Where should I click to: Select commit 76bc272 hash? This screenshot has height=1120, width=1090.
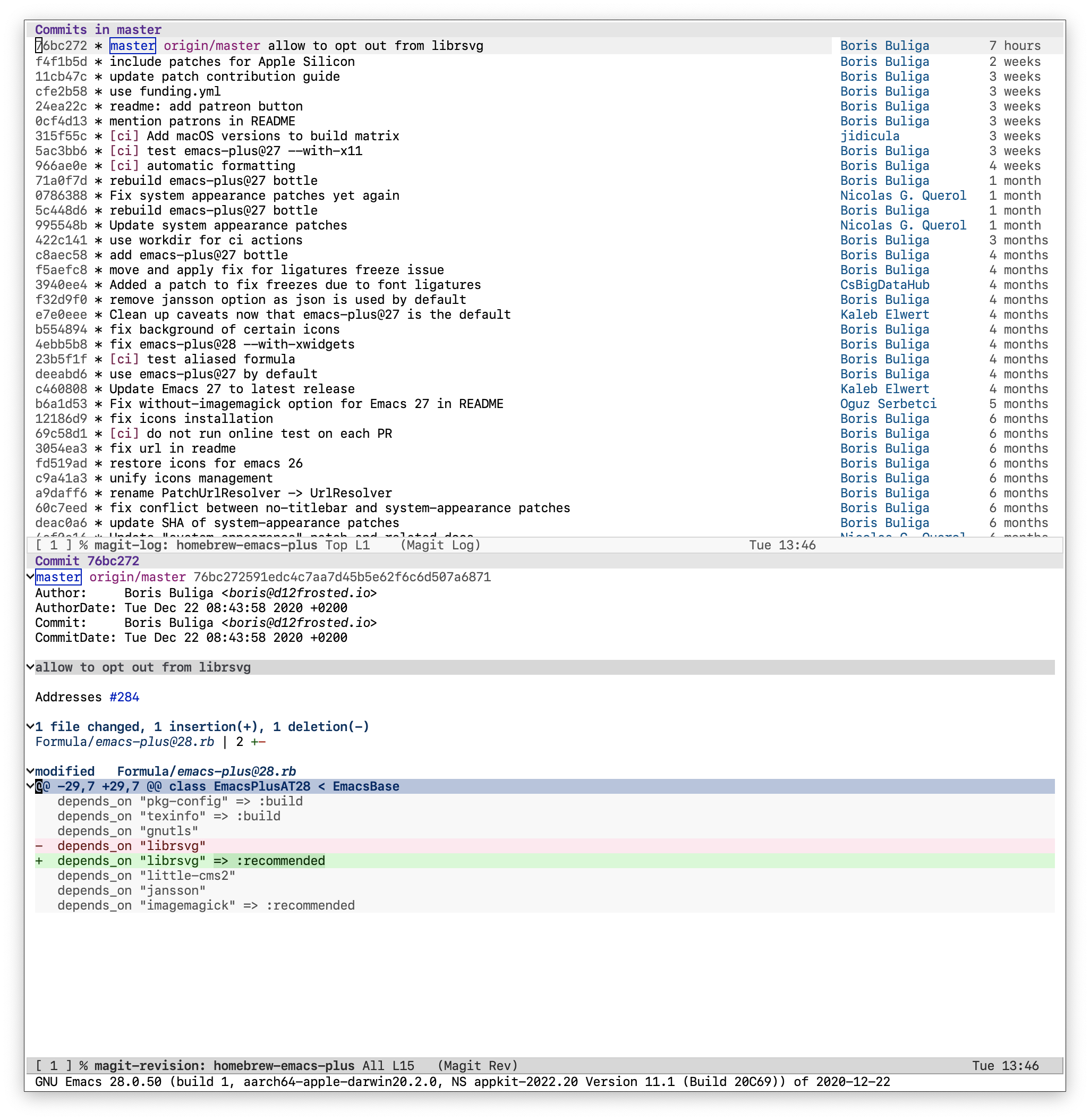point(61,46)
